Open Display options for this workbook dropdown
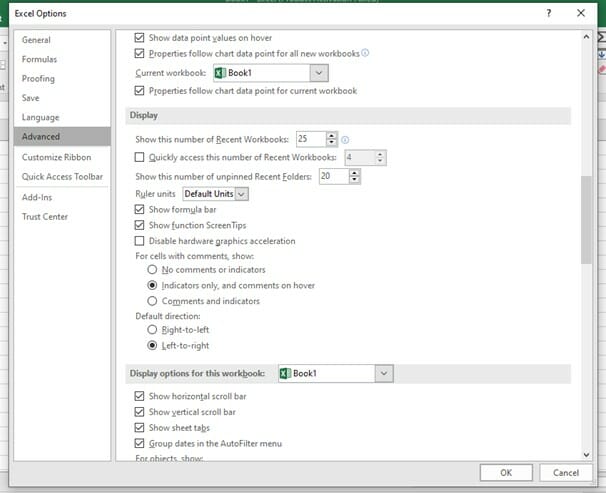Screen dimensions: 606x493 coord(384,374)
